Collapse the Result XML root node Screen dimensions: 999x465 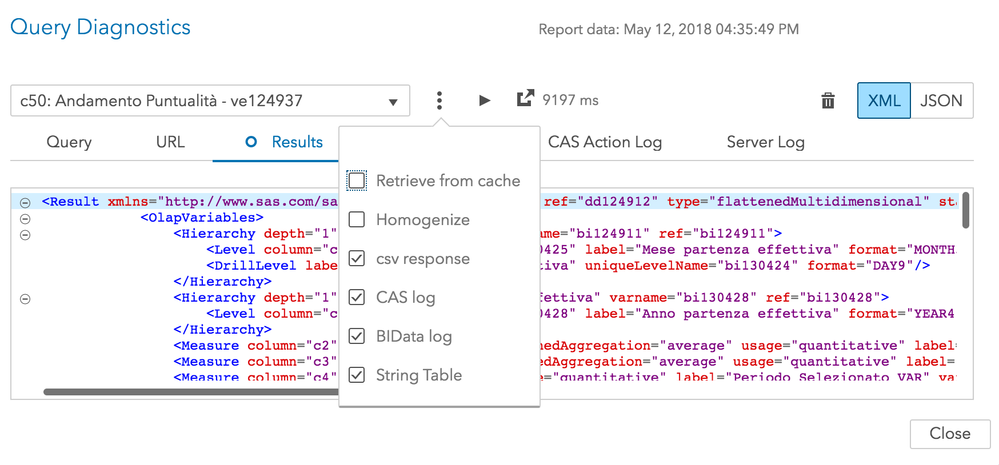pyautogui.click(x=26, y=201)
